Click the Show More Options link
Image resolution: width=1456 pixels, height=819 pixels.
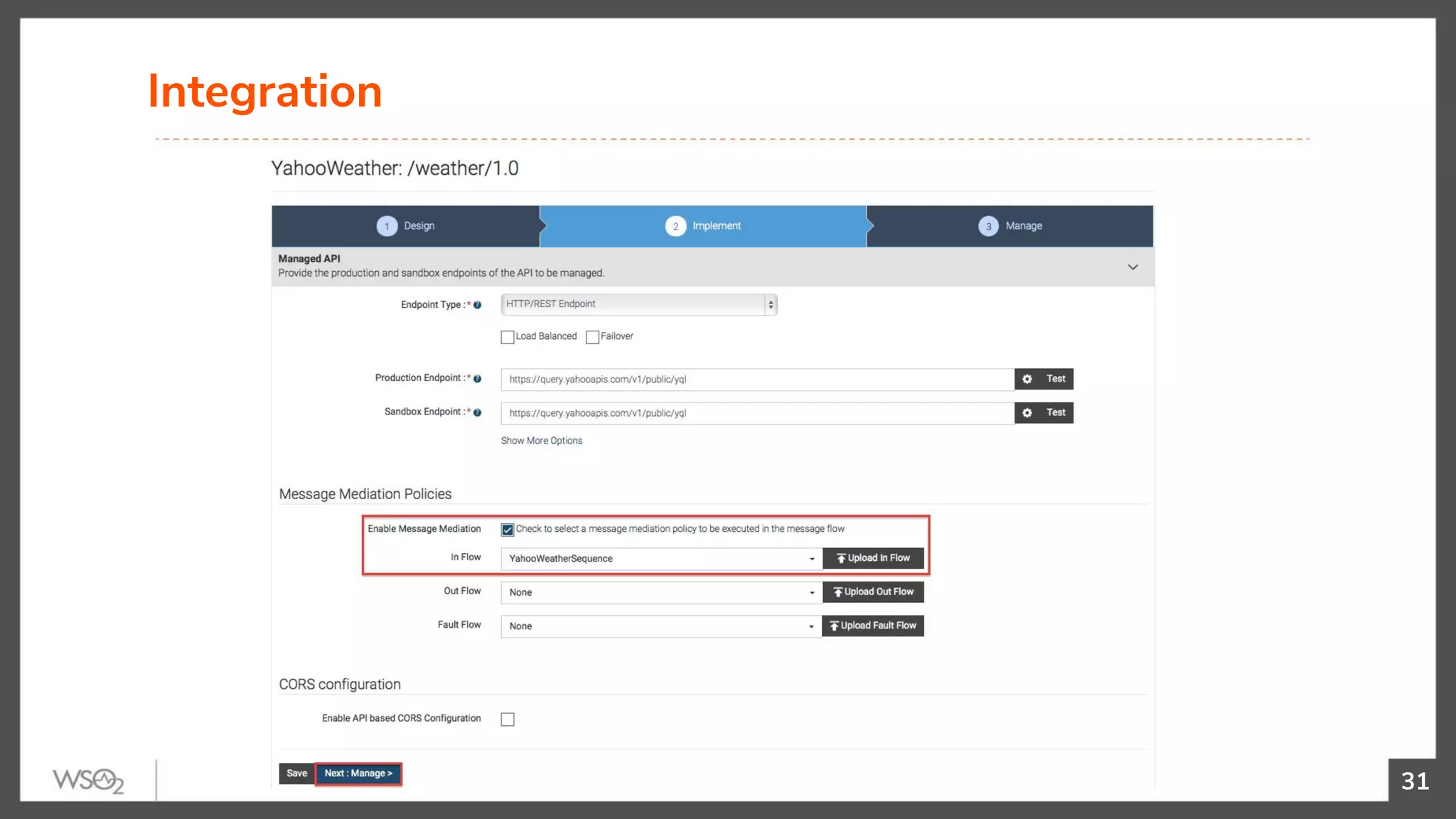click(541, 441)
